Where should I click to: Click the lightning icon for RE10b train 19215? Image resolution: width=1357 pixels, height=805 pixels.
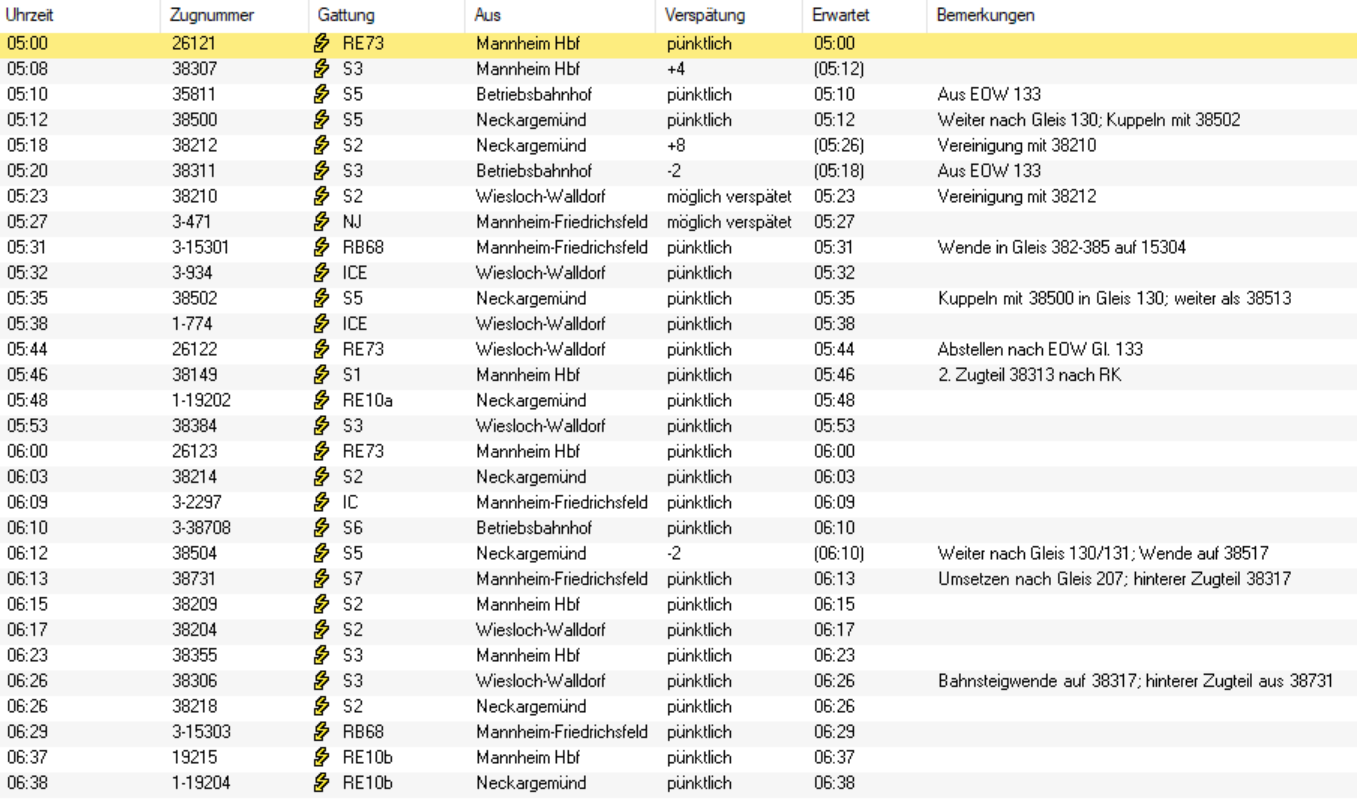tap(321, 757)
